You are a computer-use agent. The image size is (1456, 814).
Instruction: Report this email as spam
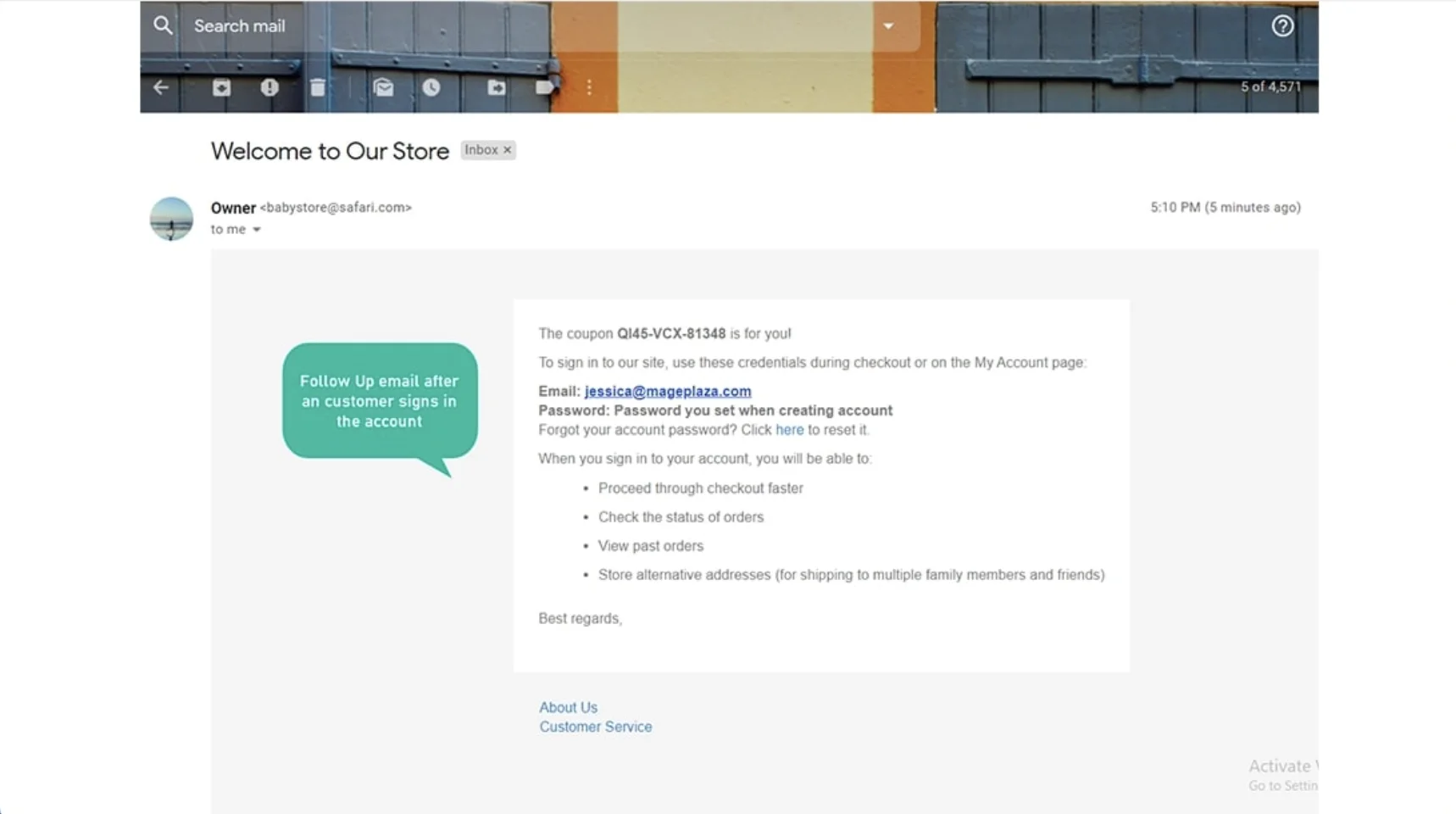270,87
